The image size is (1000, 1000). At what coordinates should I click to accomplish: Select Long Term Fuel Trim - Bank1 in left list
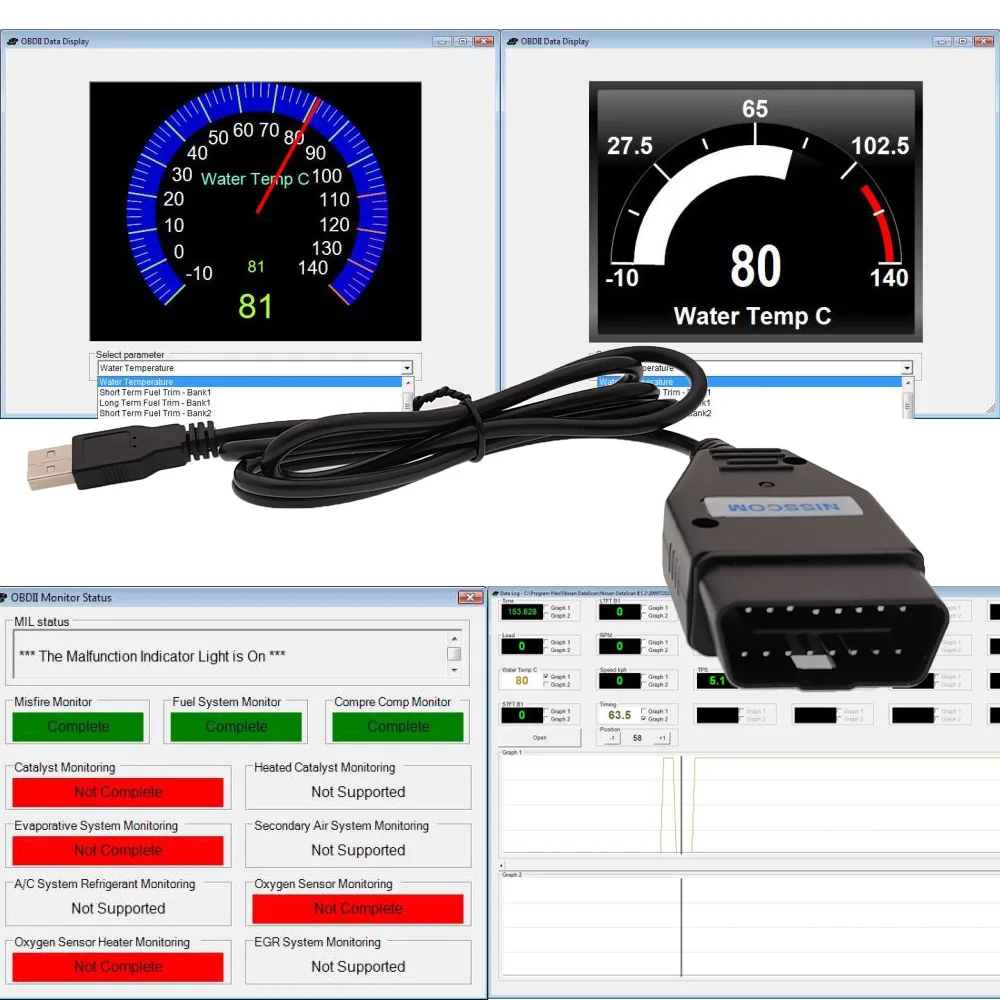[x=155, y=403]
